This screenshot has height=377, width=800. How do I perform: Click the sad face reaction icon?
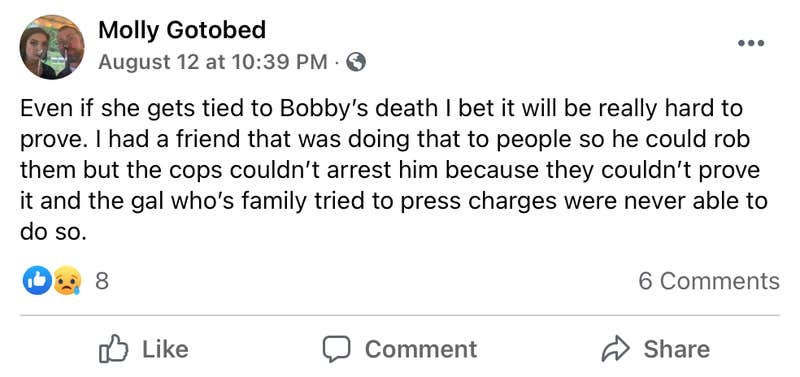[67, 281]
